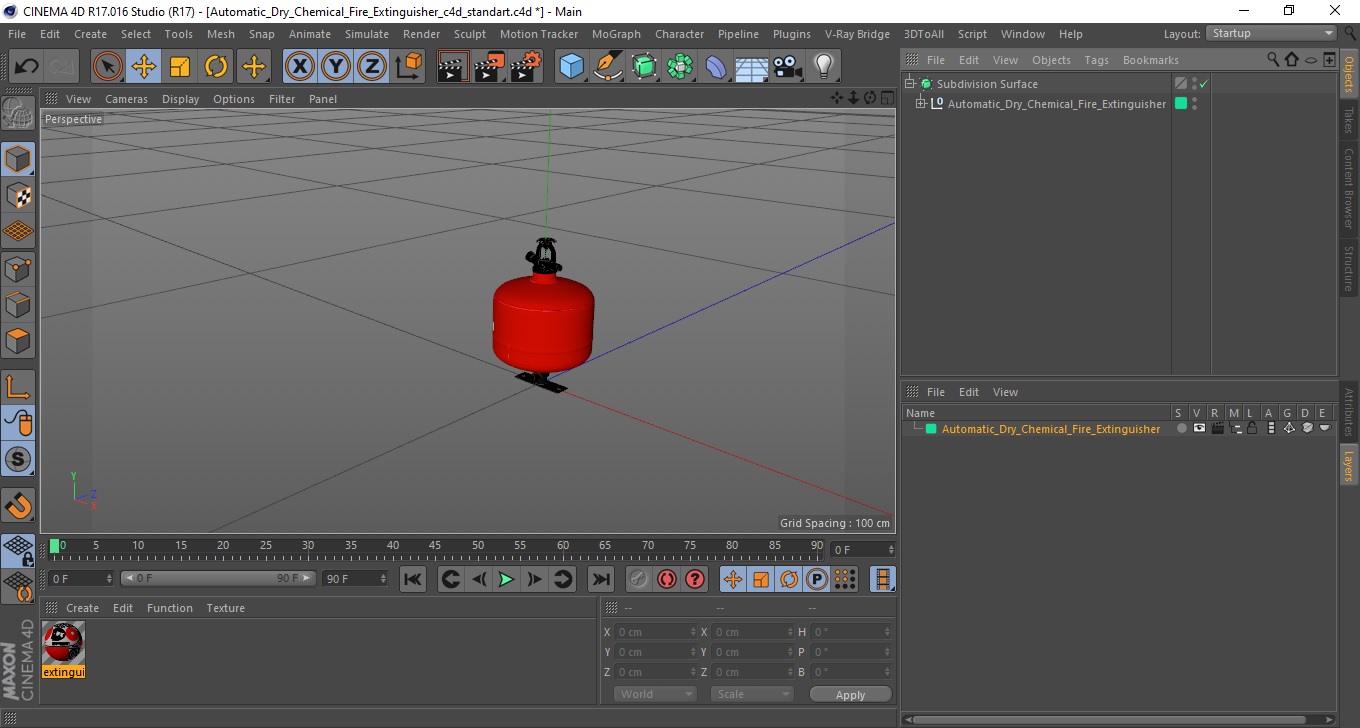Go to end of animation
This screenshot has height=728, width=1360.
(601, 579)
